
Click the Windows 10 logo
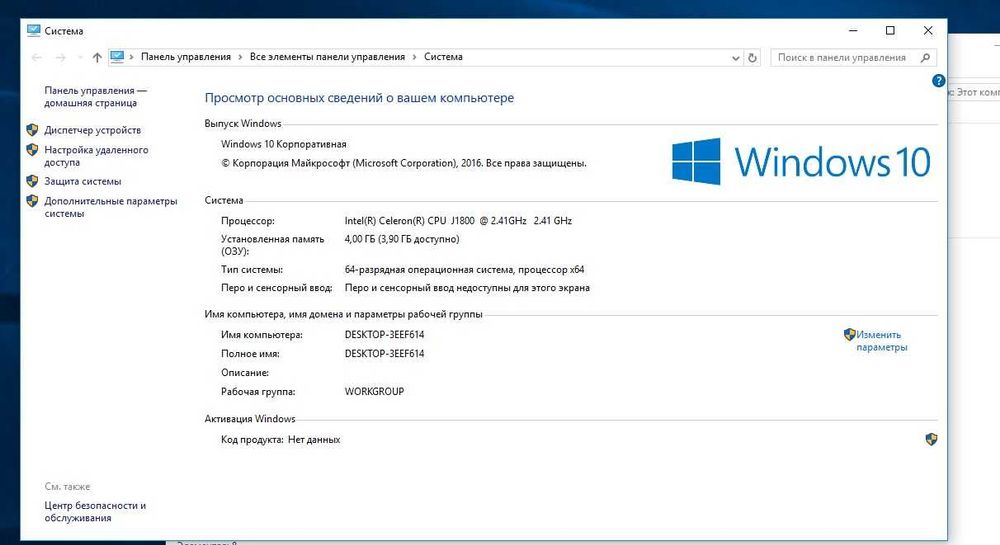pyautogui.click(x=801, y=161)
